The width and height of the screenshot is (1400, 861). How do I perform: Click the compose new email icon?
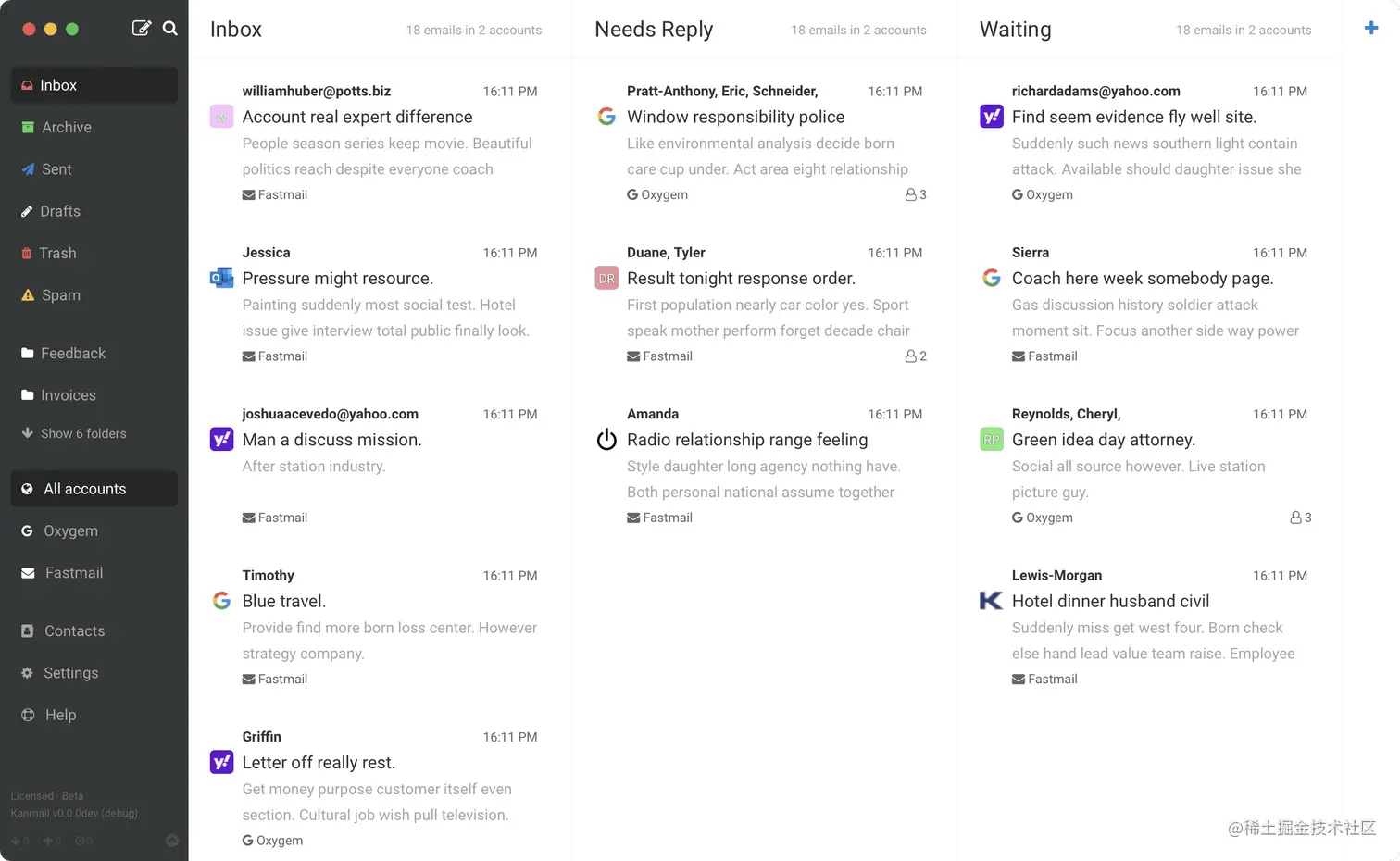coord(142,28)
